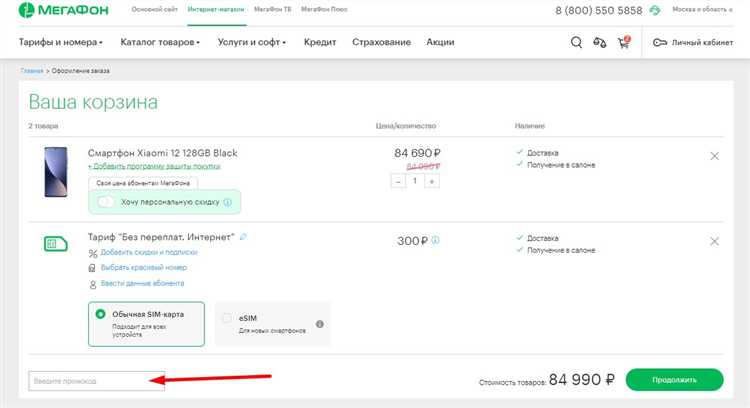Click the info icon next to персональную скидку

[228, 202]
